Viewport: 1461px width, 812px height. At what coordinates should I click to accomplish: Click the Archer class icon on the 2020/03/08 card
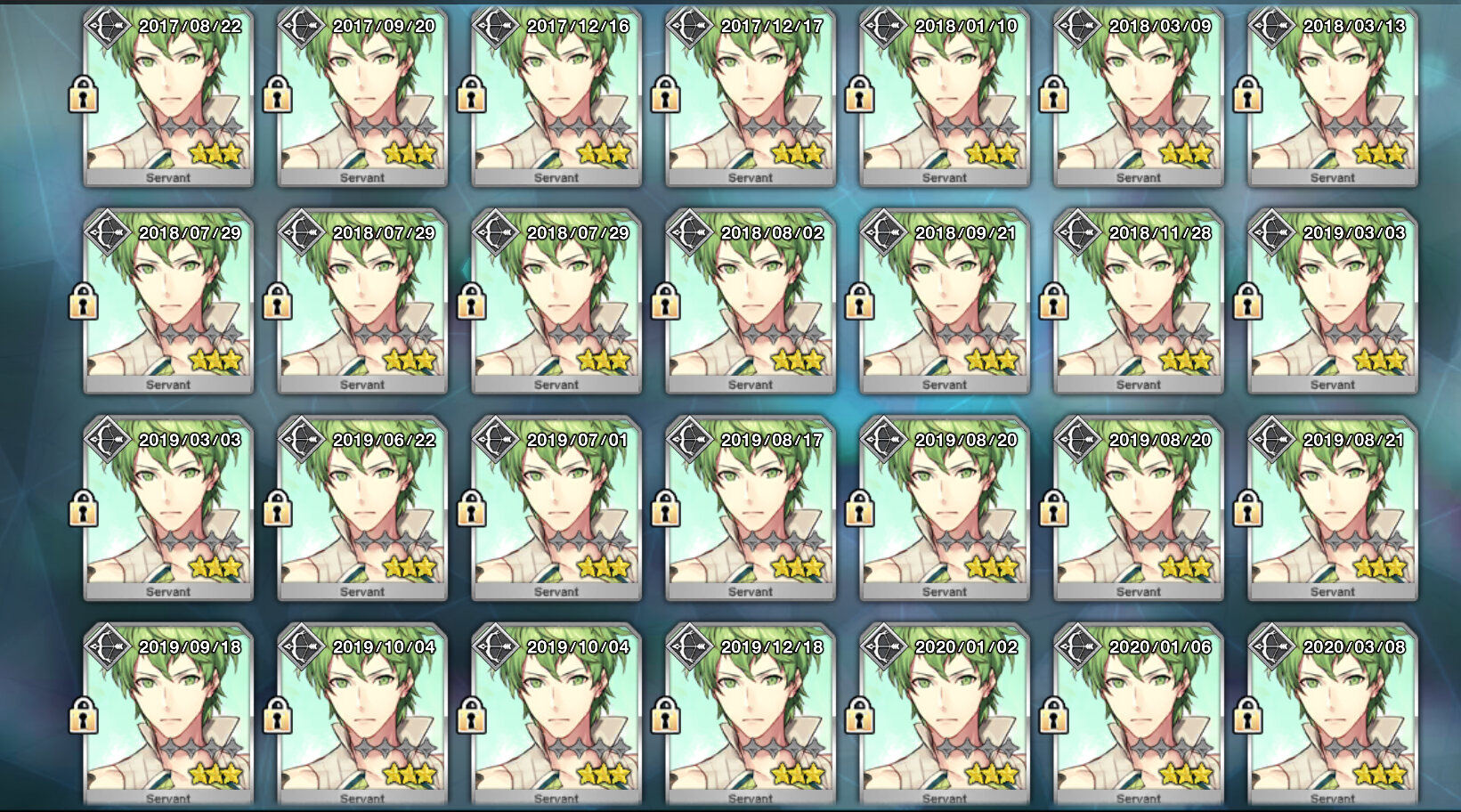1272,648
